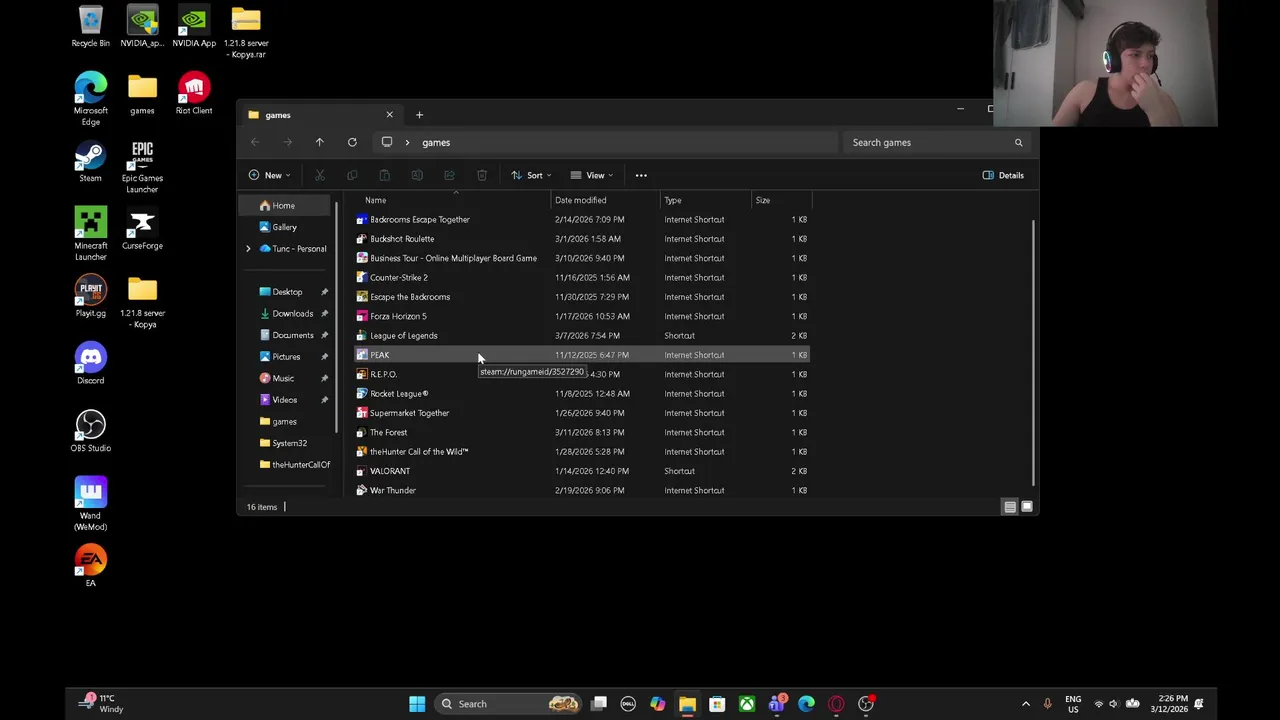Add a new File Explorer tab
Viewport: 1280px width, 720px height.
[419, 115]
